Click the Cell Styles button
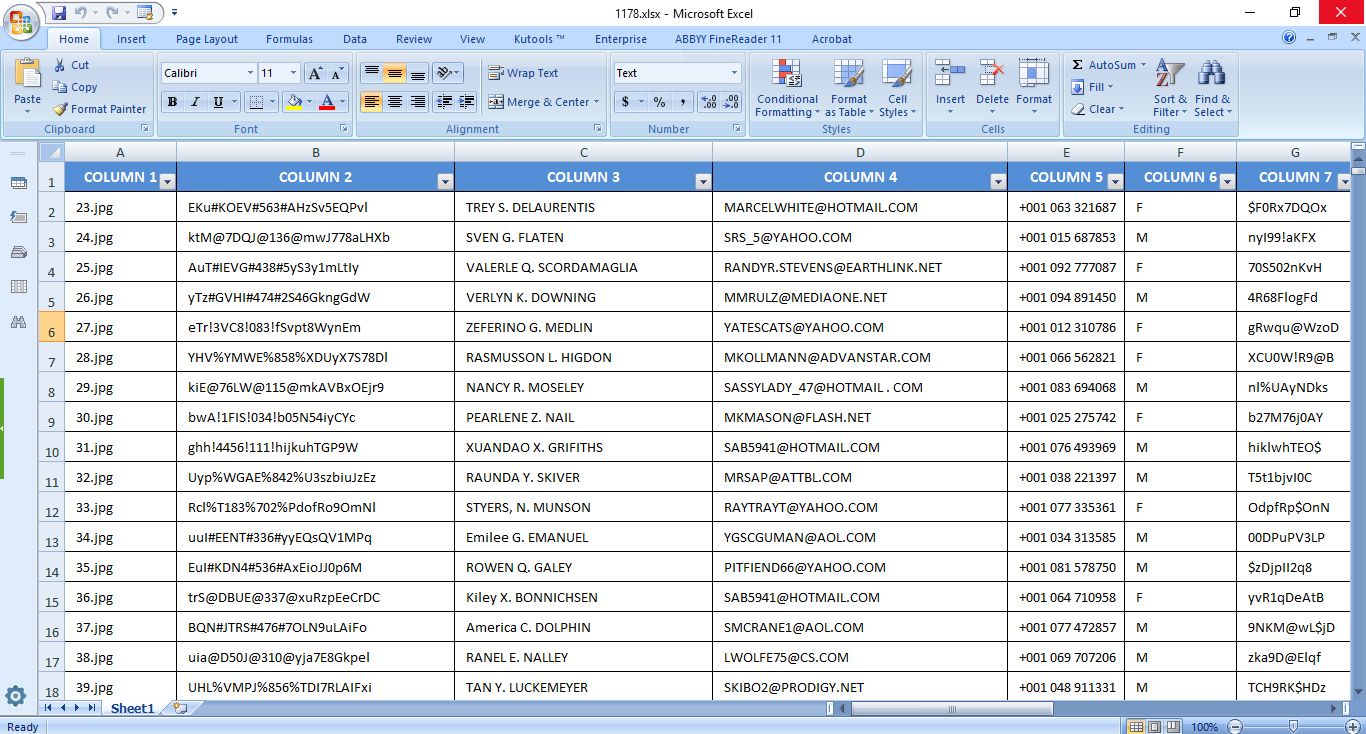 pos(897,89)
